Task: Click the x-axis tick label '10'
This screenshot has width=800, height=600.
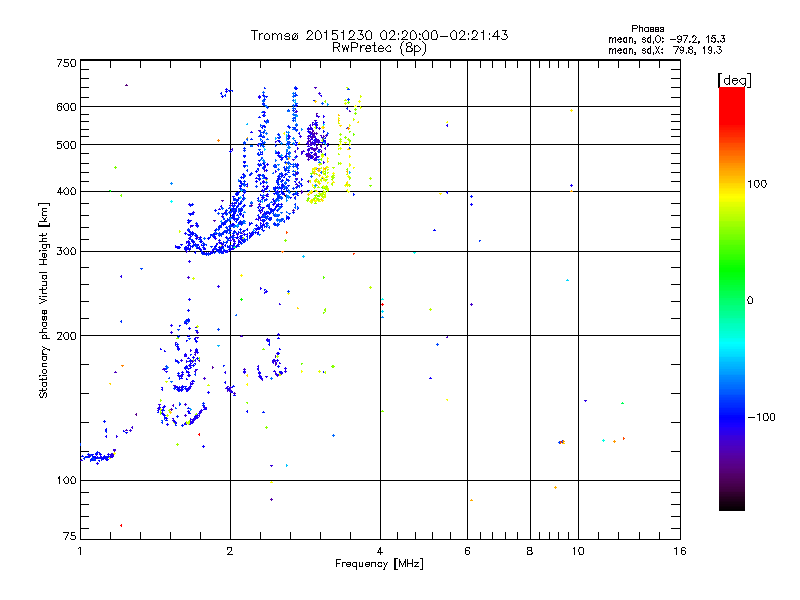Action: pyautogui.click(x=578, y=551)
